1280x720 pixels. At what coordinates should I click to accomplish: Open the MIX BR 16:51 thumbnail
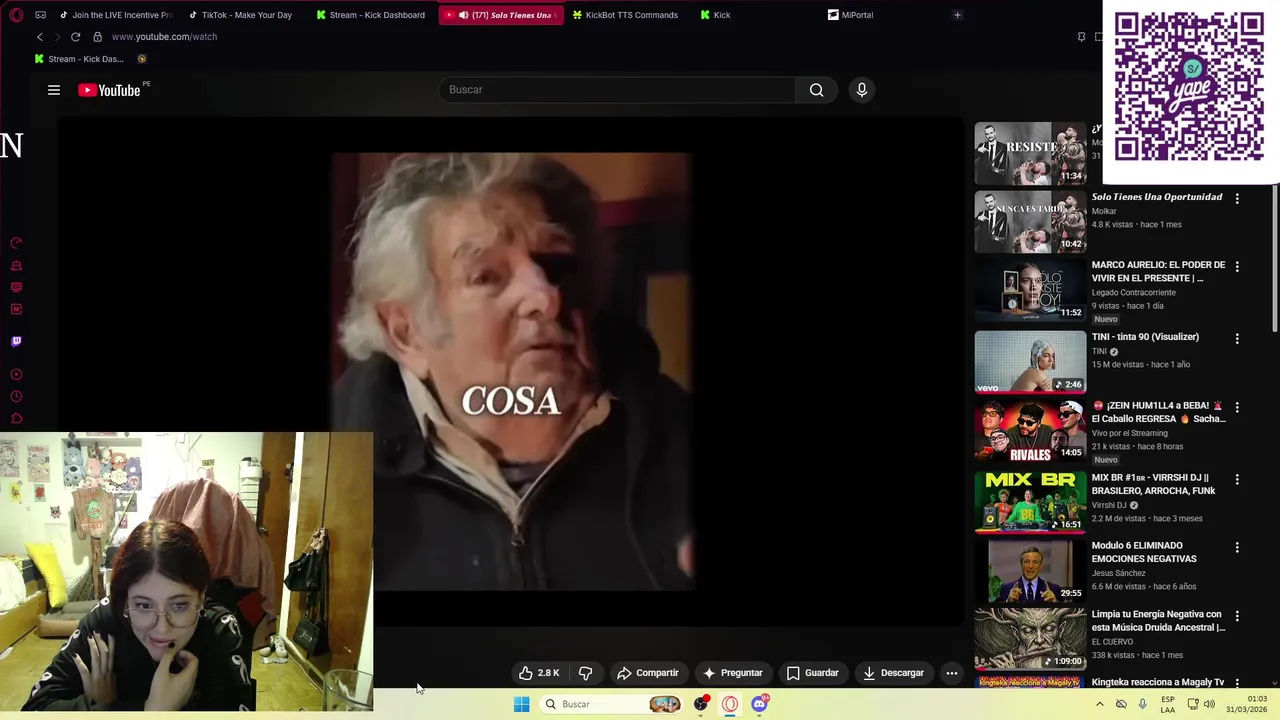coord(1030,503)
